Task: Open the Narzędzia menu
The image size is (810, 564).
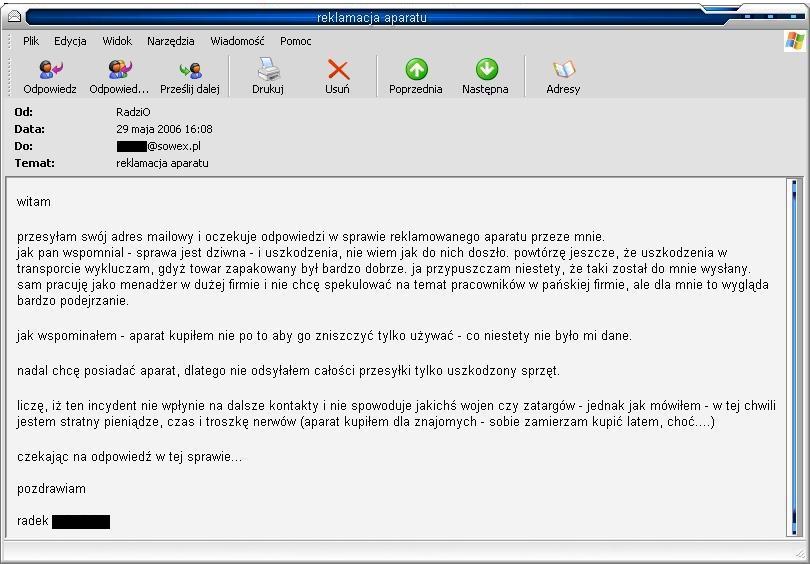Action: (170, 41)
